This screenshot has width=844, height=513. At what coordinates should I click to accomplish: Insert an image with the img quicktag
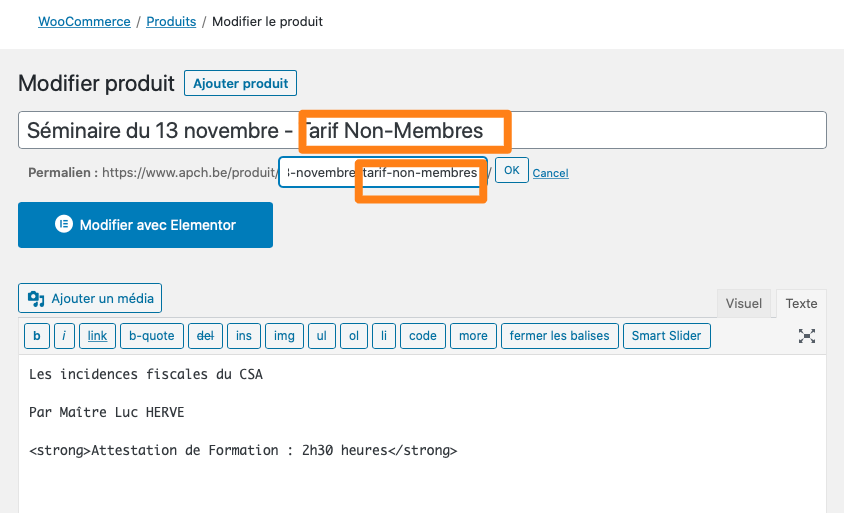pyautogui.click(x=284, y=336)
